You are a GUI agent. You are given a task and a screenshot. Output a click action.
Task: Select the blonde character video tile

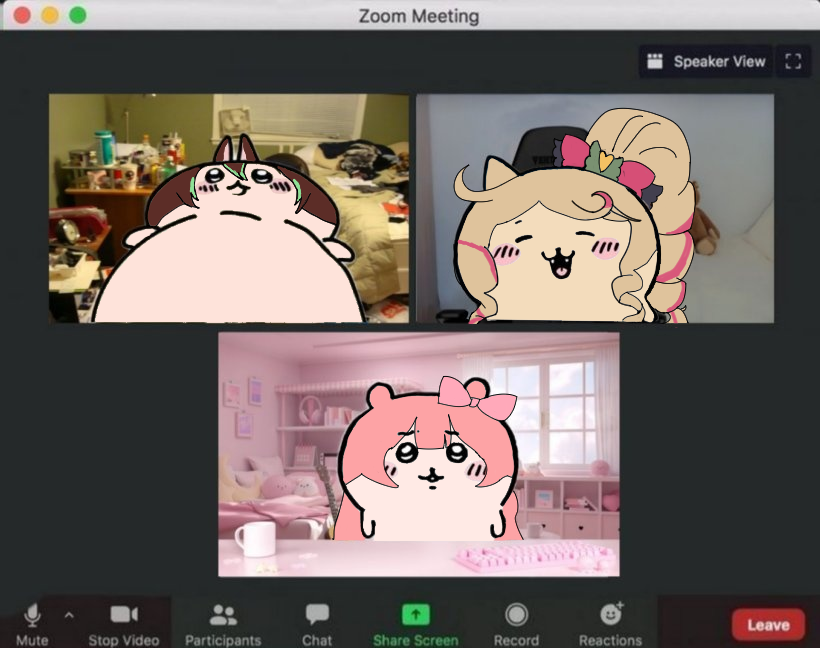coord(595,208)
